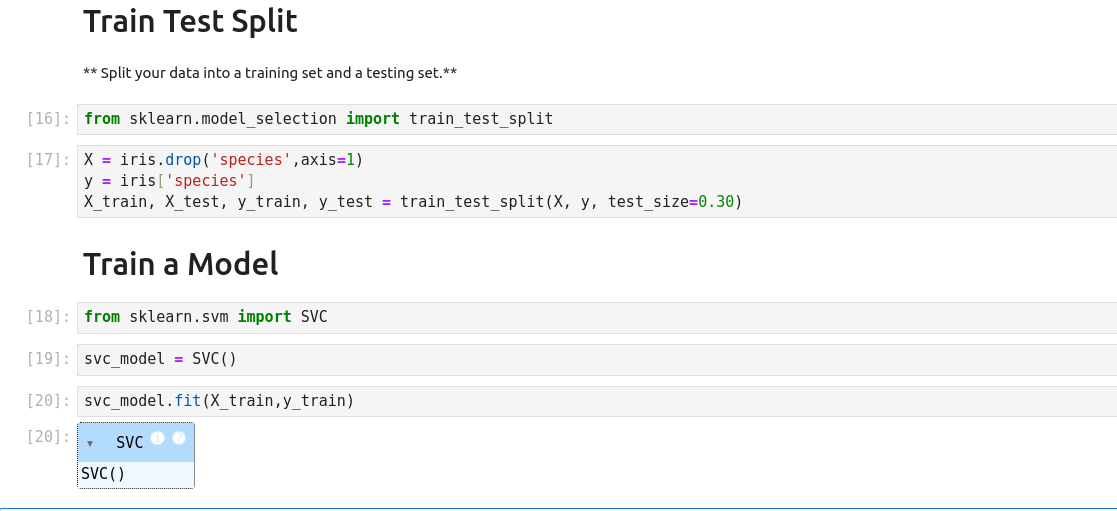Click the SVC estimator header label
The height and width of the screenshot is (511, 1117).
pyautogui.click(x=130, y=442)
